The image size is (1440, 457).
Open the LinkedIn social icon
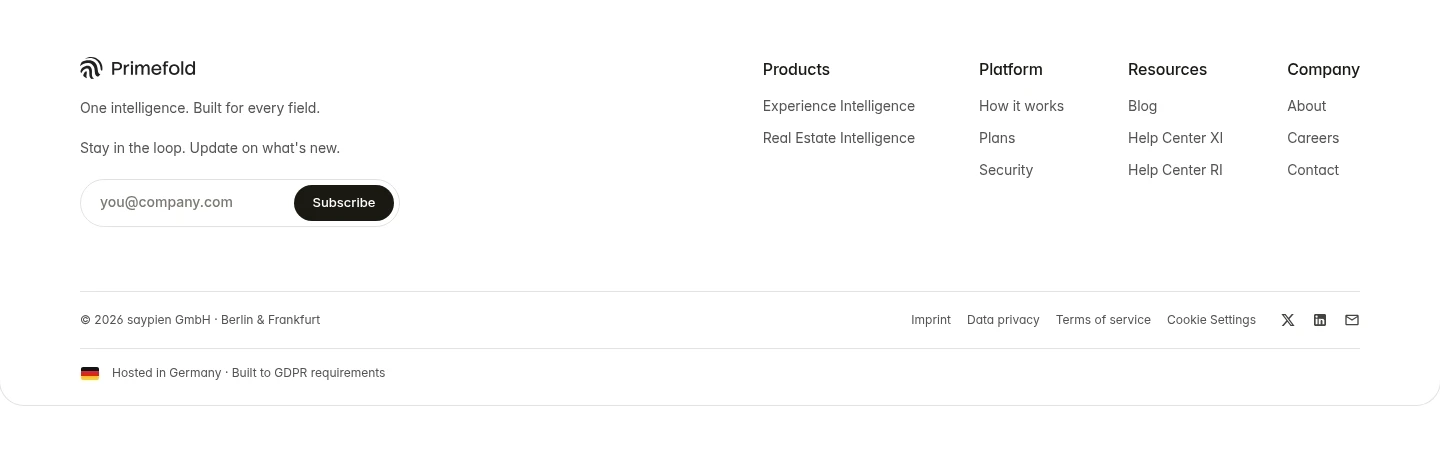pos(1320,320)
